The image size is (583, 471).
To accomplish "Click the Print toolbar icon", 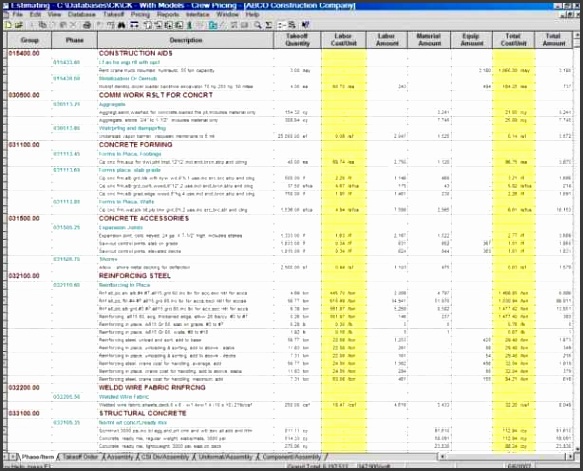I will coord(87,25).
